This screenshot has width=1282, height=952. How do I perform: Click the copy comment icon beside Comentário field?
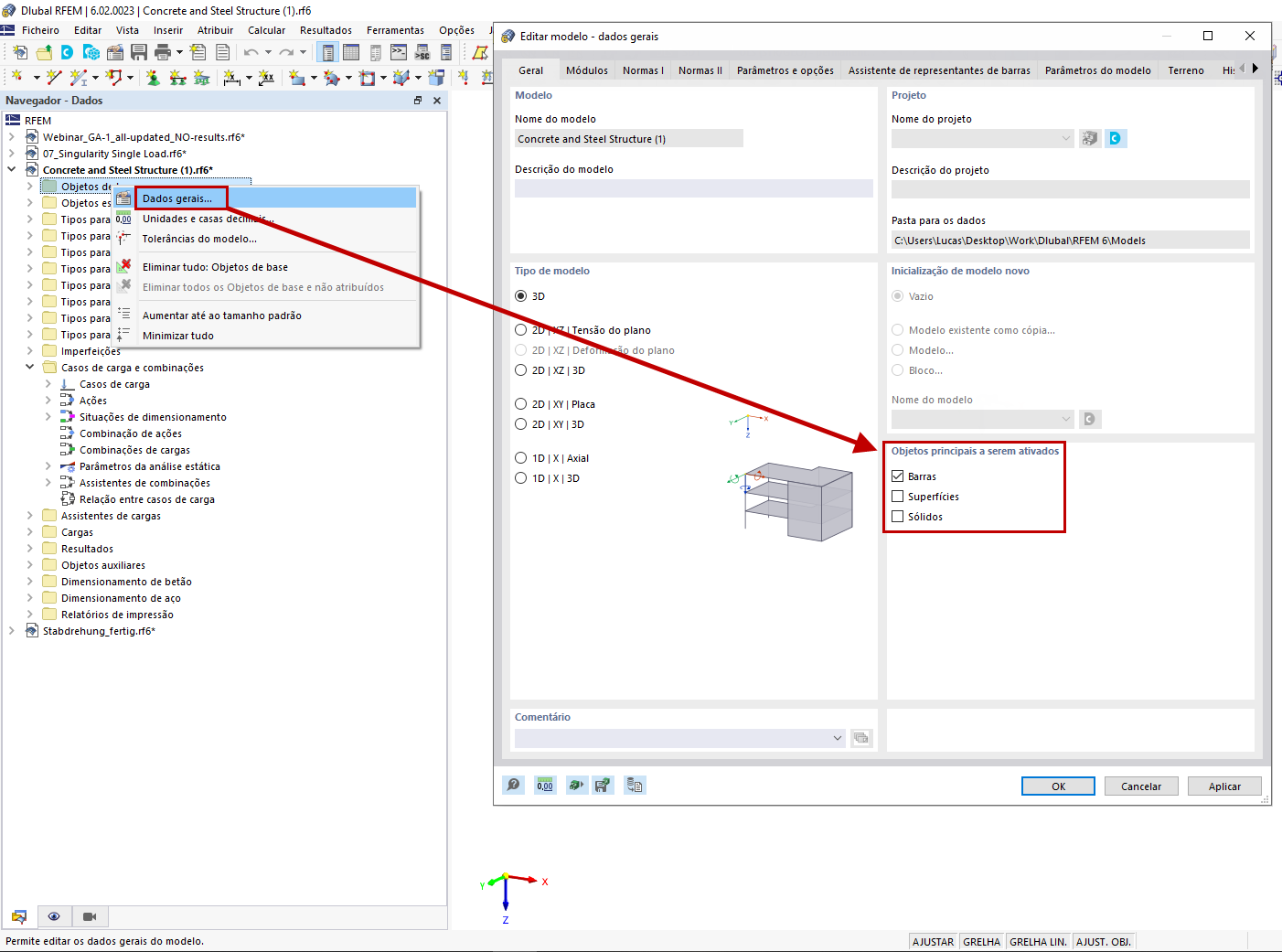(x=860, y=738)
